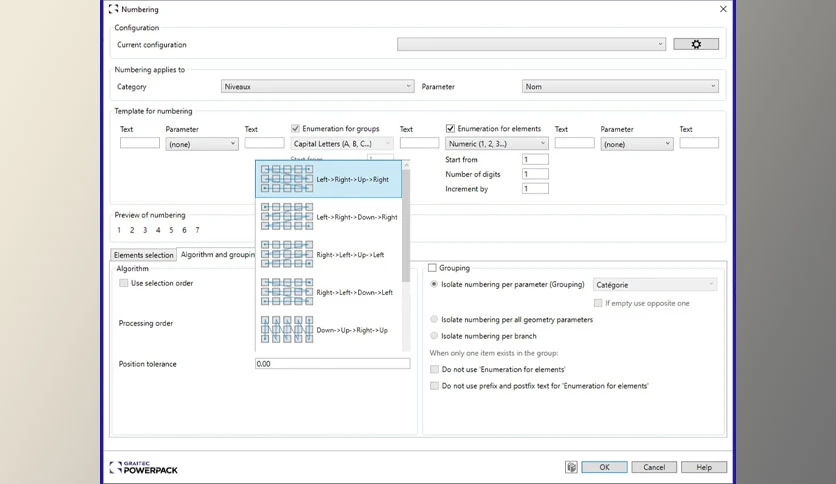The height and width of the screenshot is (484, 836).
Task: Open Parameter dropdown showing Nom
Action: click(620, 86)
